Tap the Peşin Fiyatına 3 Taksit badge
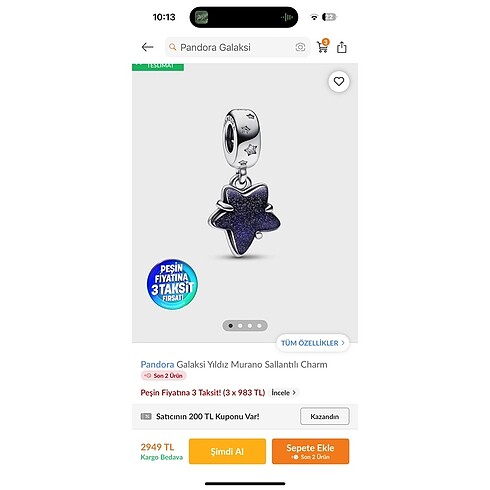This screenshot has height=490, width=490. tap(172, 284)
